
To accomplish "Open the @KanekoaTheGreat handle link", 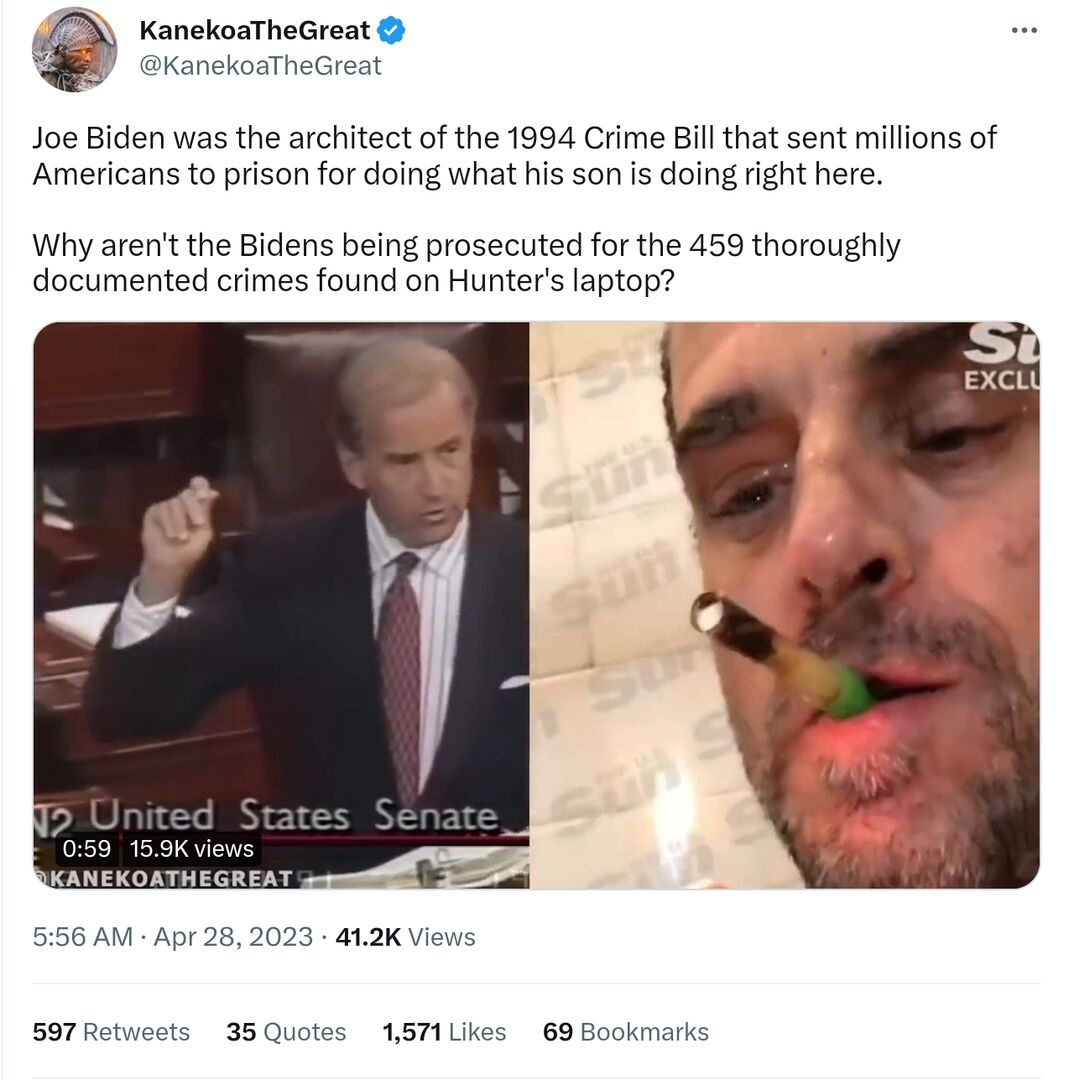I will pyautogui.click(x=260, y=65).
